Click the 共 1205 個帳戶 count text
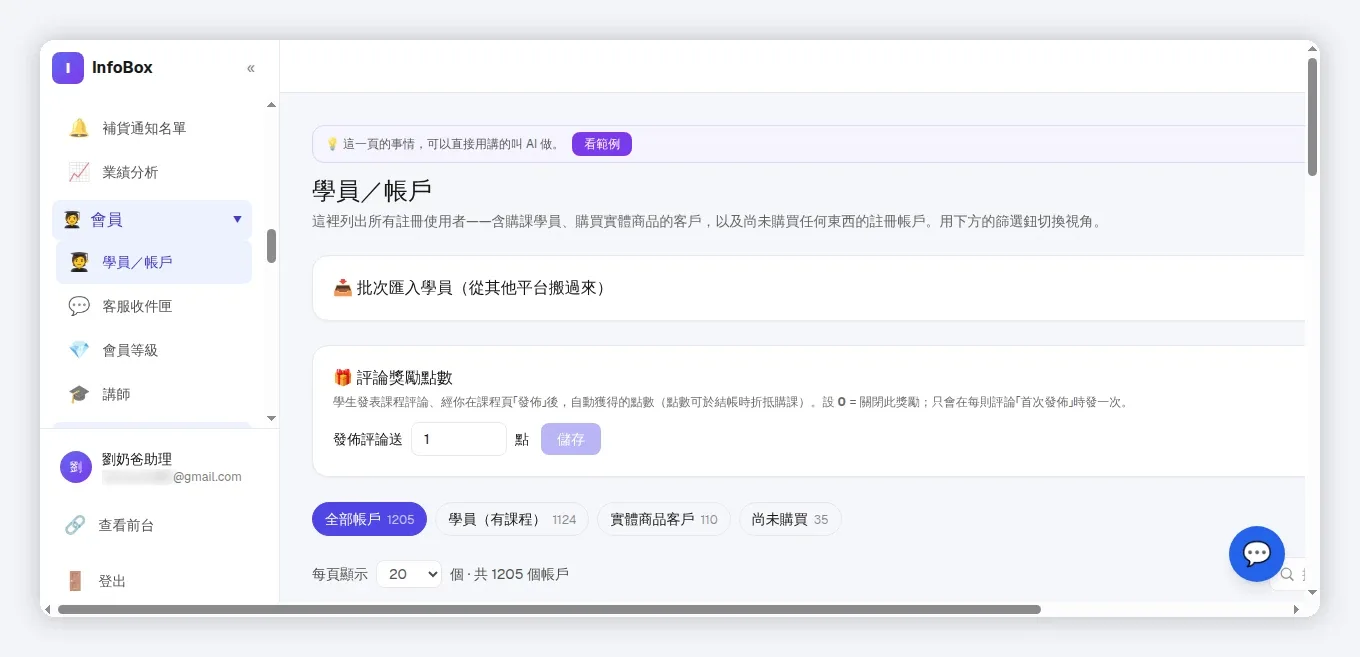The height and width of the screenshot is (657, 1360). [x=522, y=574]
